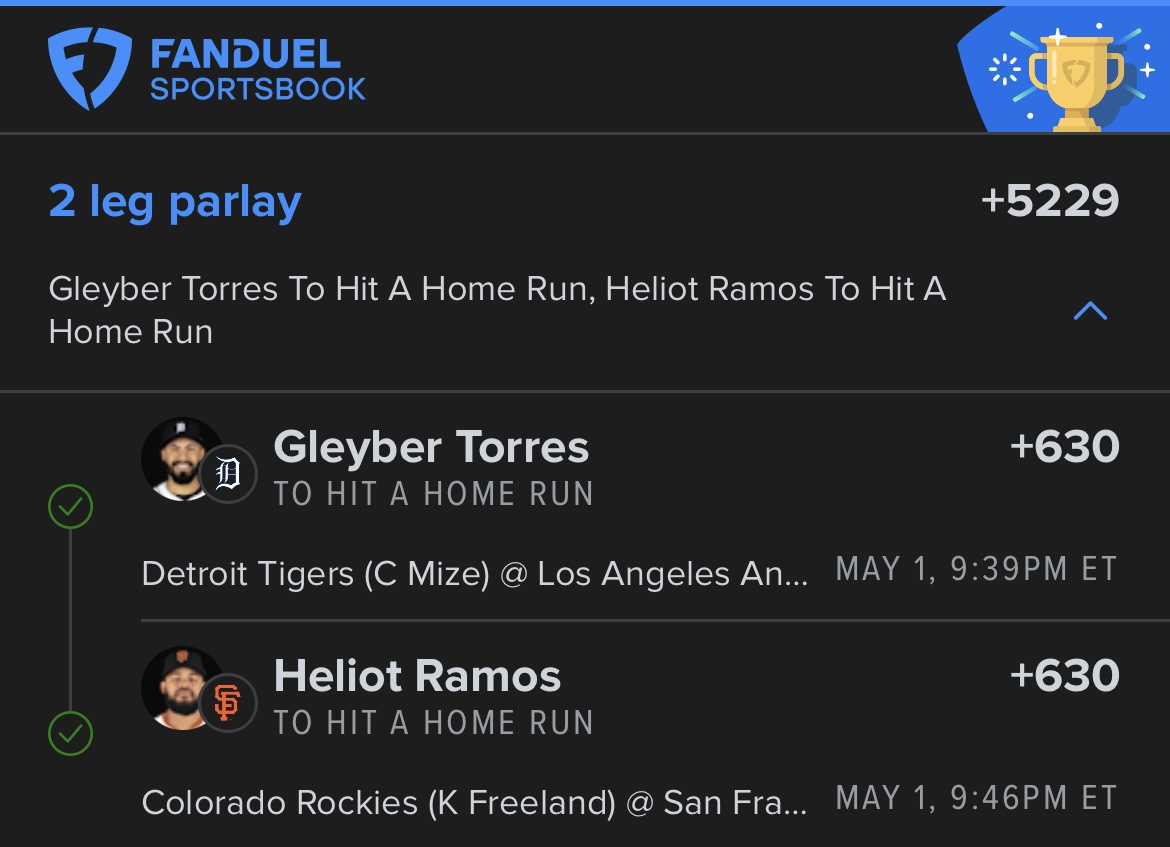Click the +630 odds for Heliot Ramos
The height and width of the screenshot is (847, 1170).
(x=1064, y=675)
